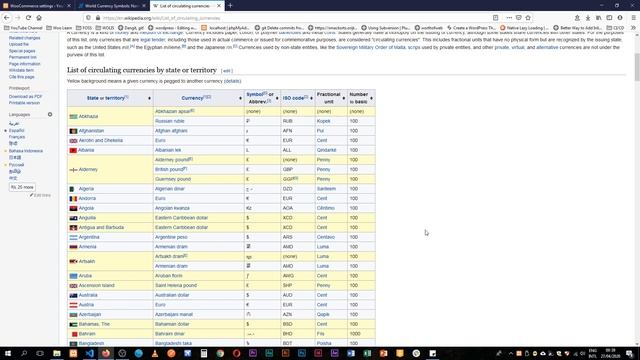
Task: Open Firefox icon on the taskbar
Action: coord(106,353)
